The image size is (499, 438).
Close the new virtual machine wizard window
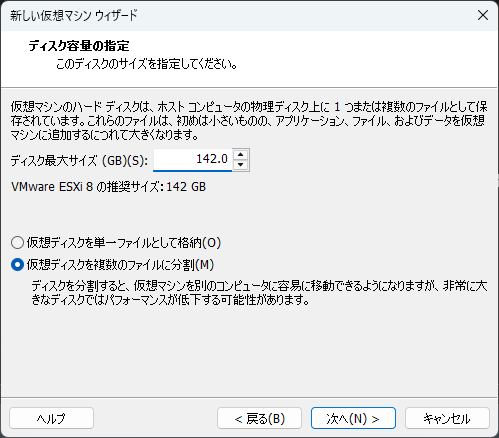coord(483,15)
